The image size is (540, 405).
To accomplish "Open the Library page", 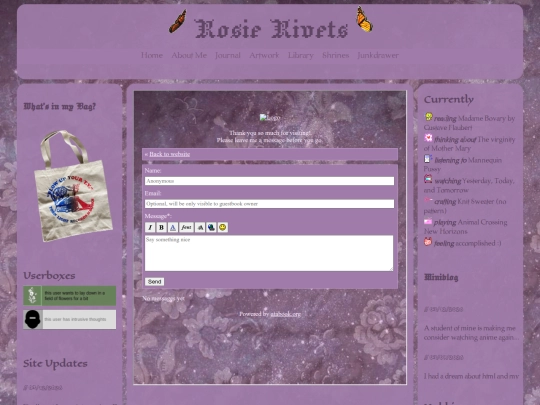I will [301, 55].
